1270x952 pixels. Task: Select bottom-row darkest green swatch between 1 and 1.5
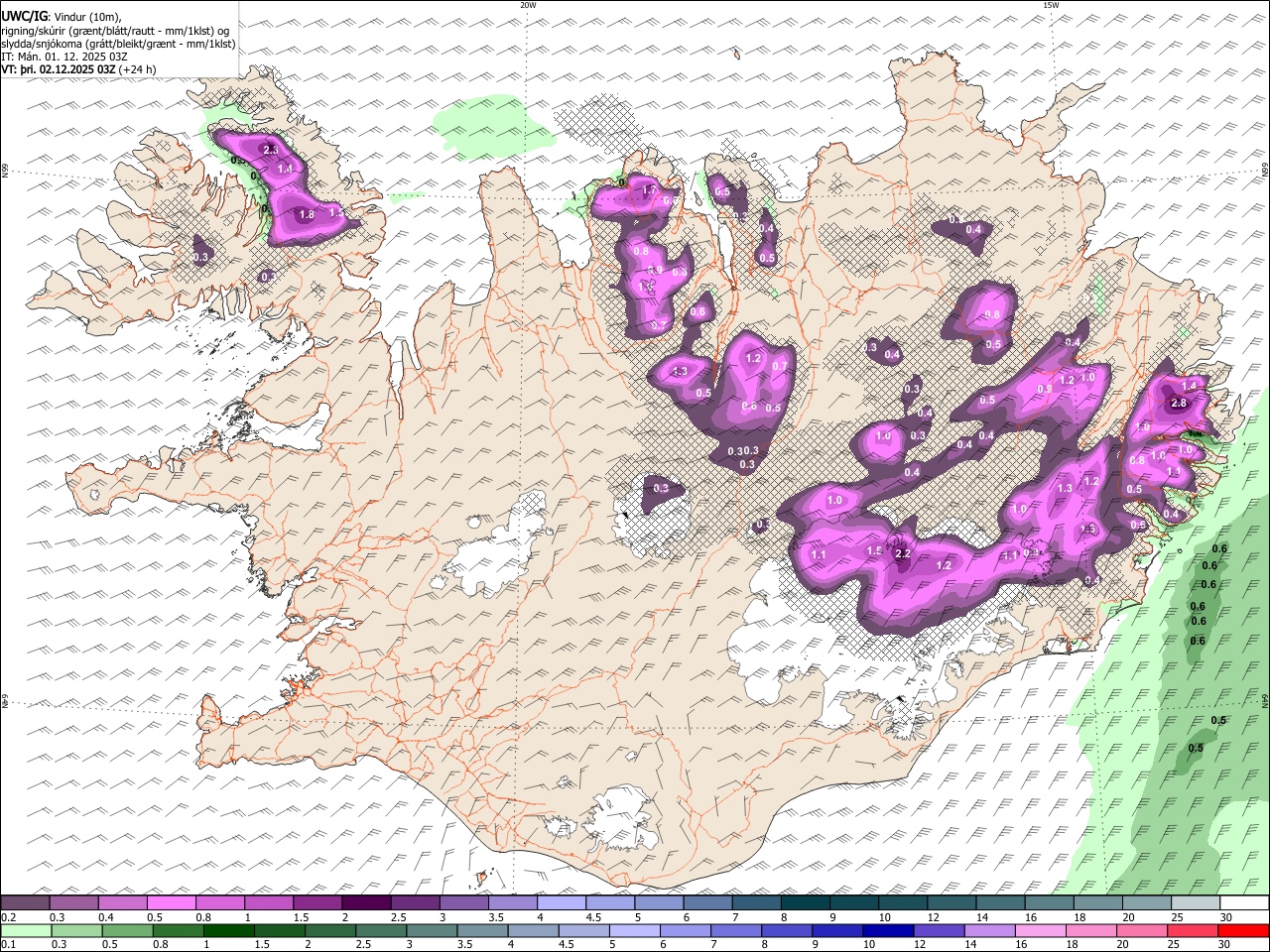tap(229, 930)
